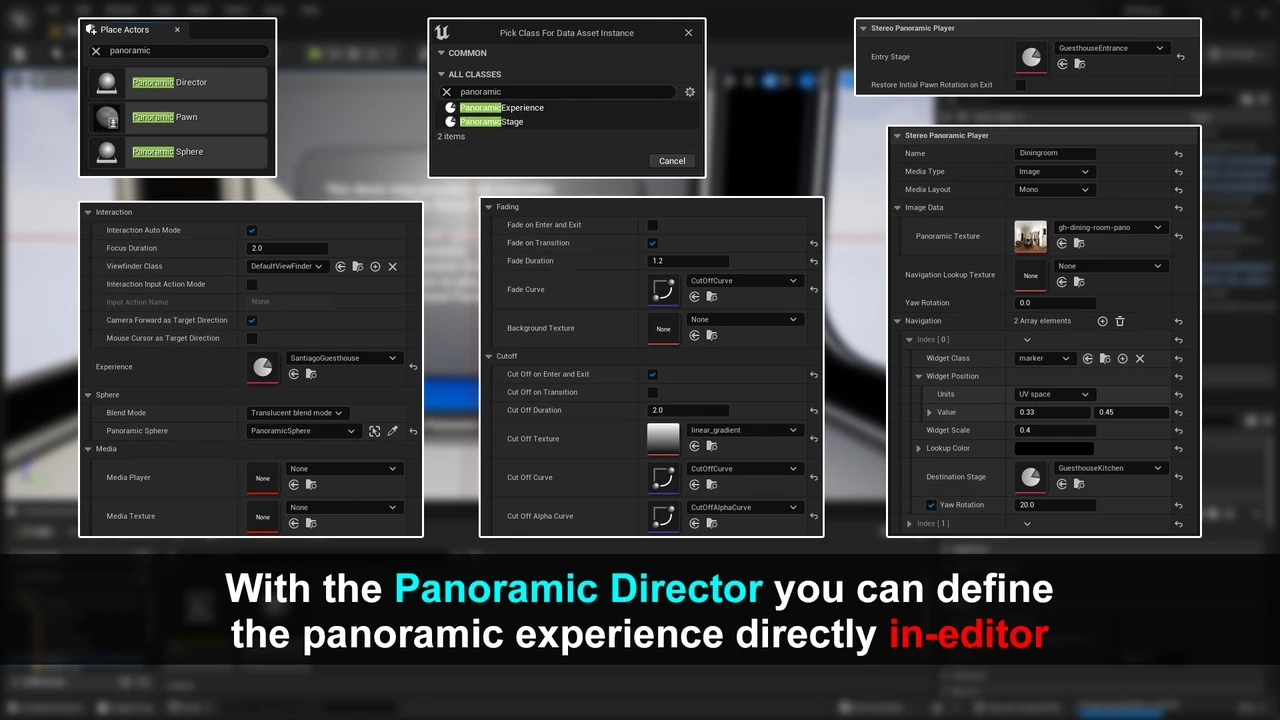Screen dimensions: 1280x720
Task: Reset Panoramic Texture to default value
Action: click(x=1179, y=236)
